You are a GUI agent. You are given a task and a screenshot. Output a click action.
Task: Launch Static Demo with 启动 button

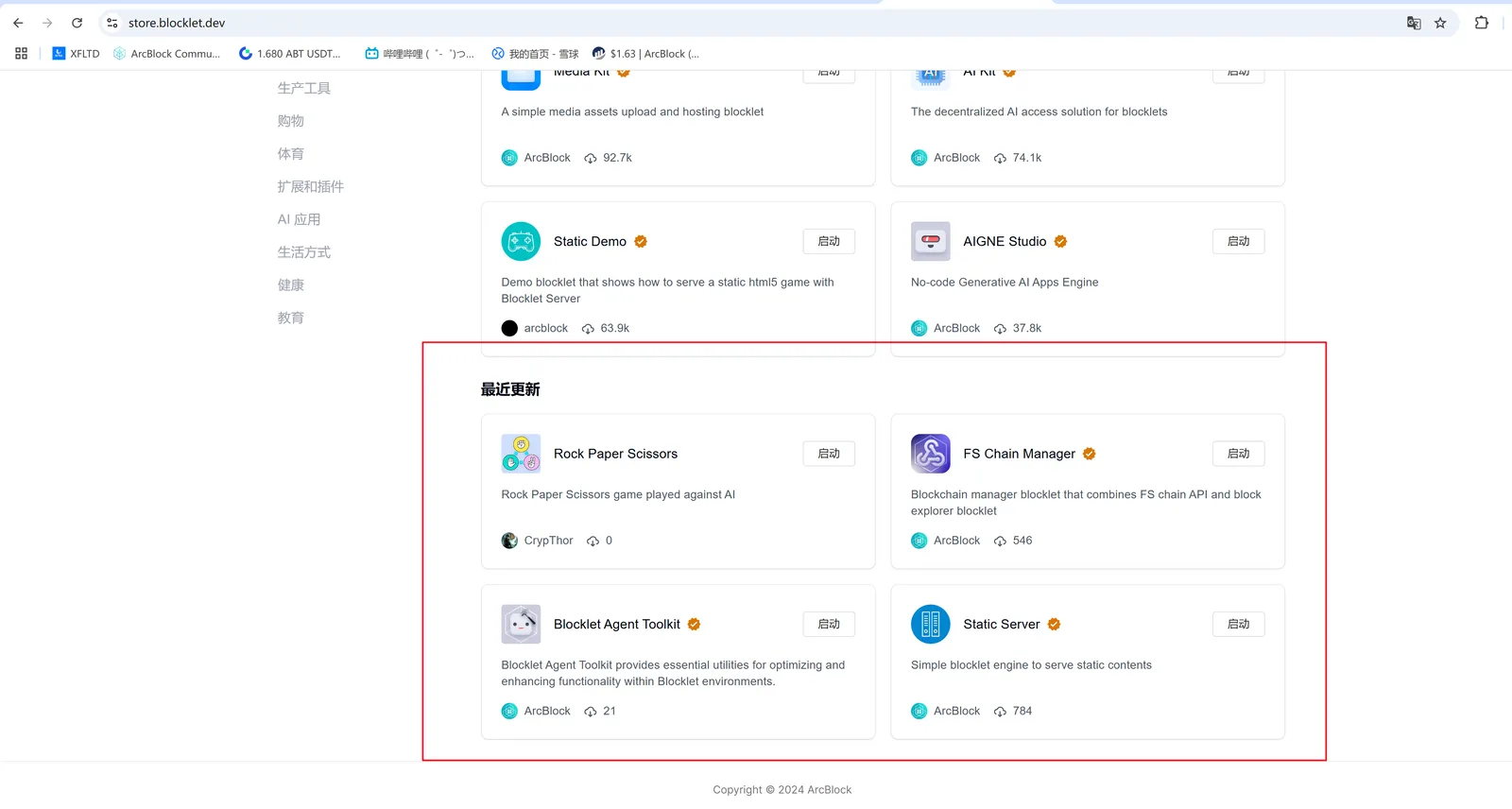(x=829, y=241)
